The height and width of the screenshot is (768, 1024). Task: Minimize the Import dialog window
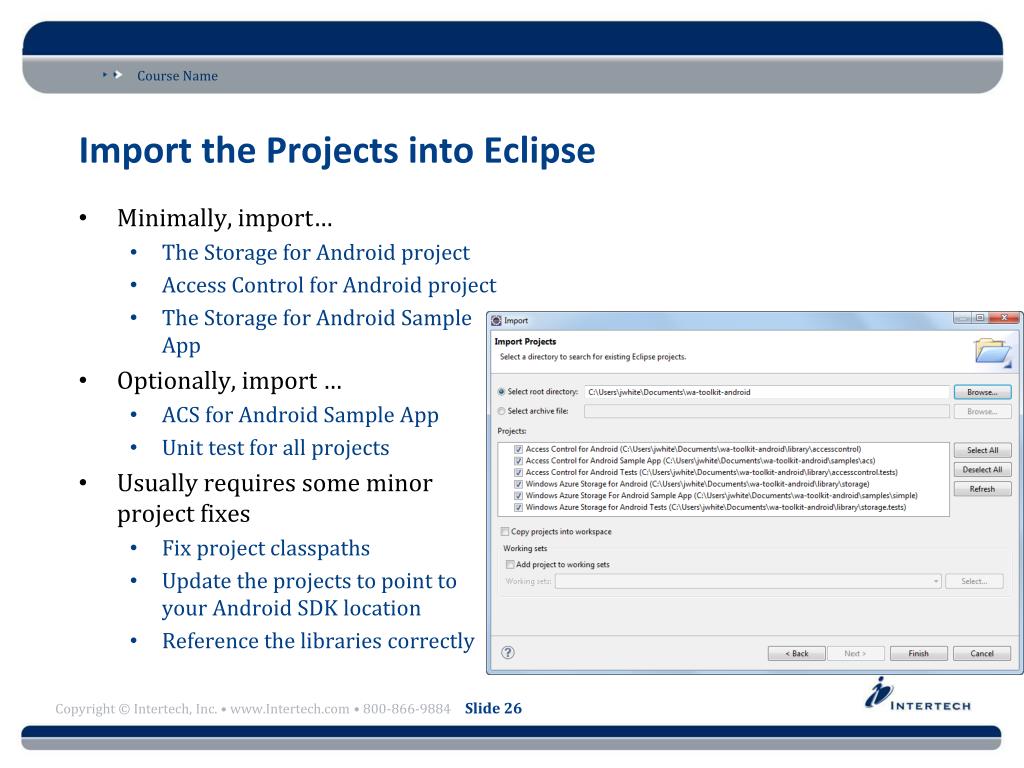tap(963, 318)
